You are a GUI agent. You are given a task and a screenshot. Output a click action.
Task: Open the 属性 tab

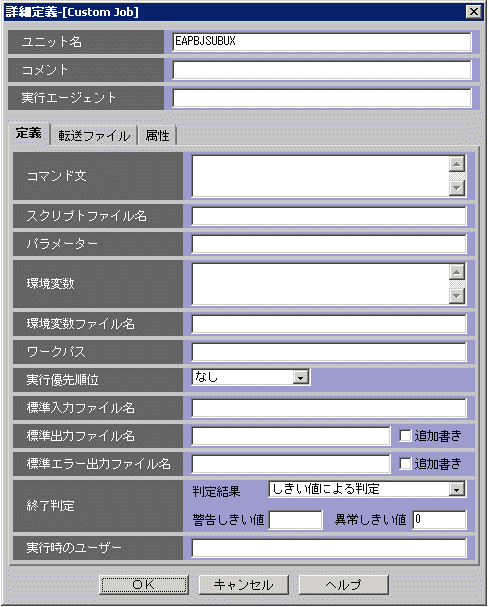[x=157, y=135]
